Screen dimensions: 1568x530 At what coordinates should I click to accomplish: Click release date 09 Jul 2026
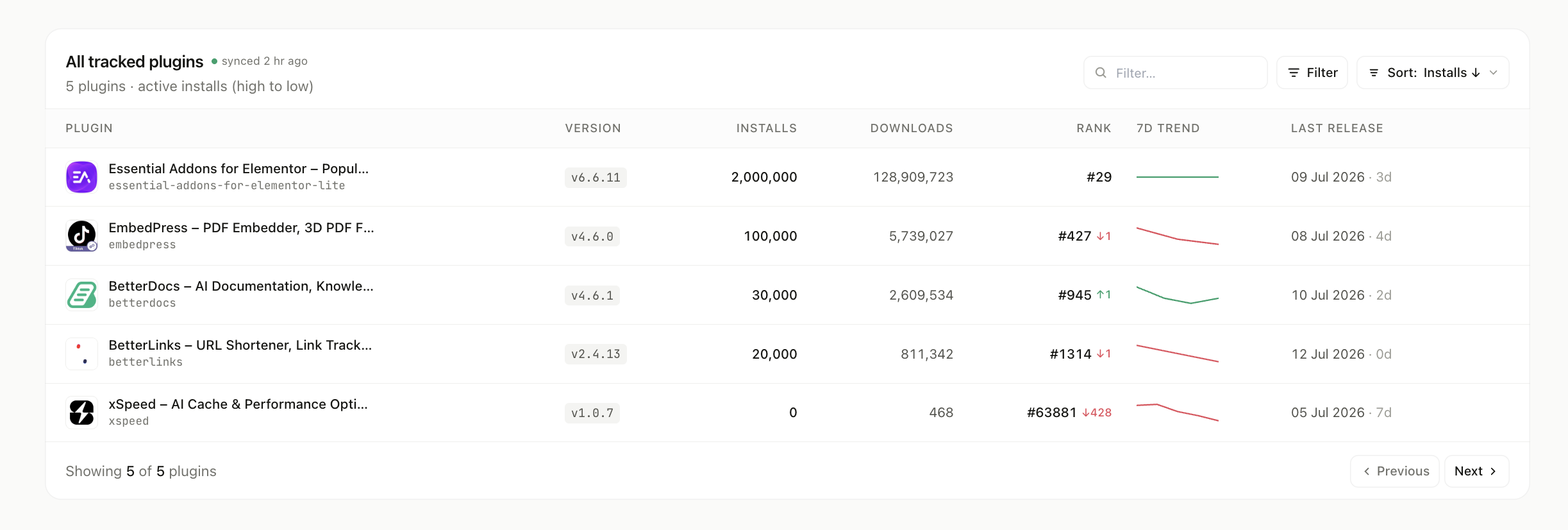[x=1328, y=177]
